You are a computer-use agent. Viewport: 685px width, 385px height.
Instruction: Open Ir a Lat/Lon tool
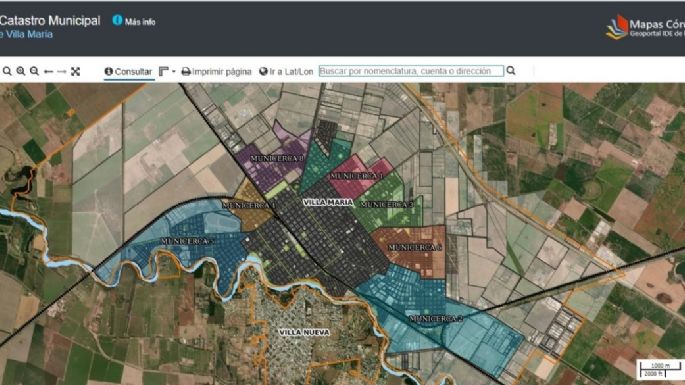pos(286,72)
